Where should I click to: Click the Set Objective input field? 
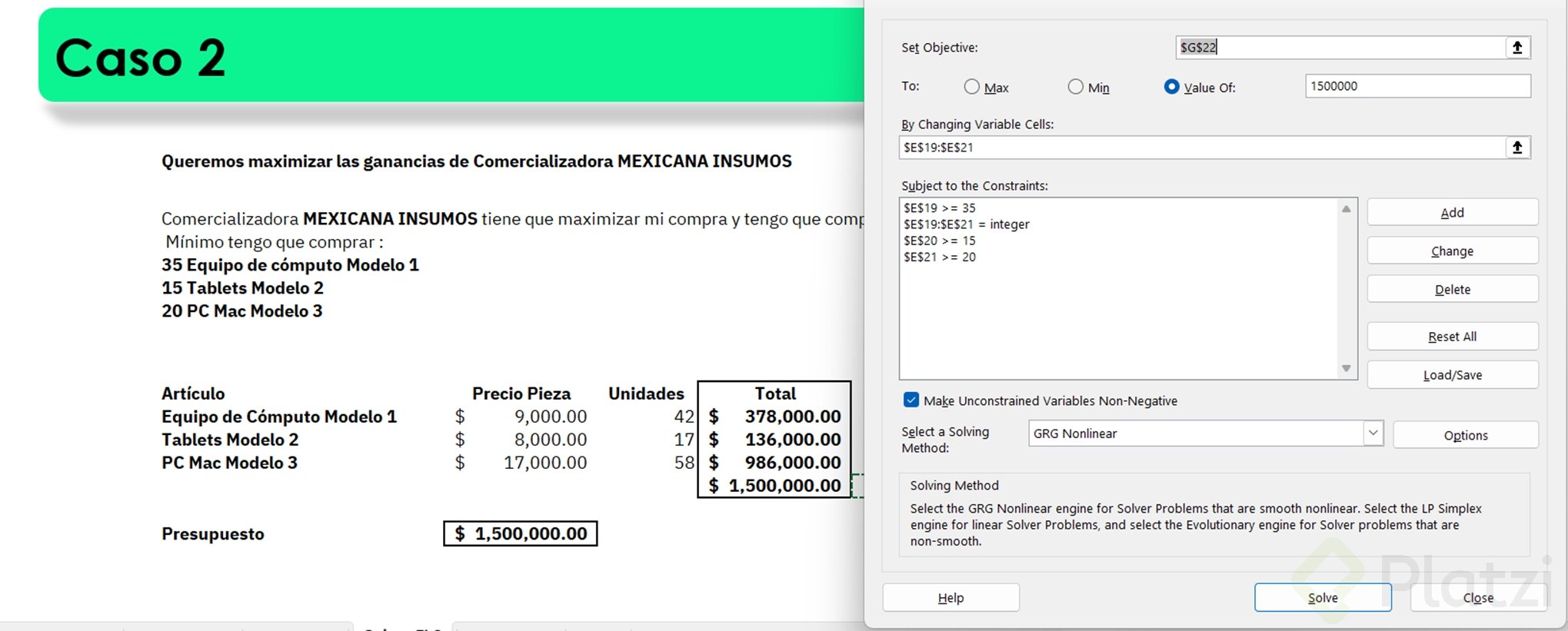(x=1340, y=48)
